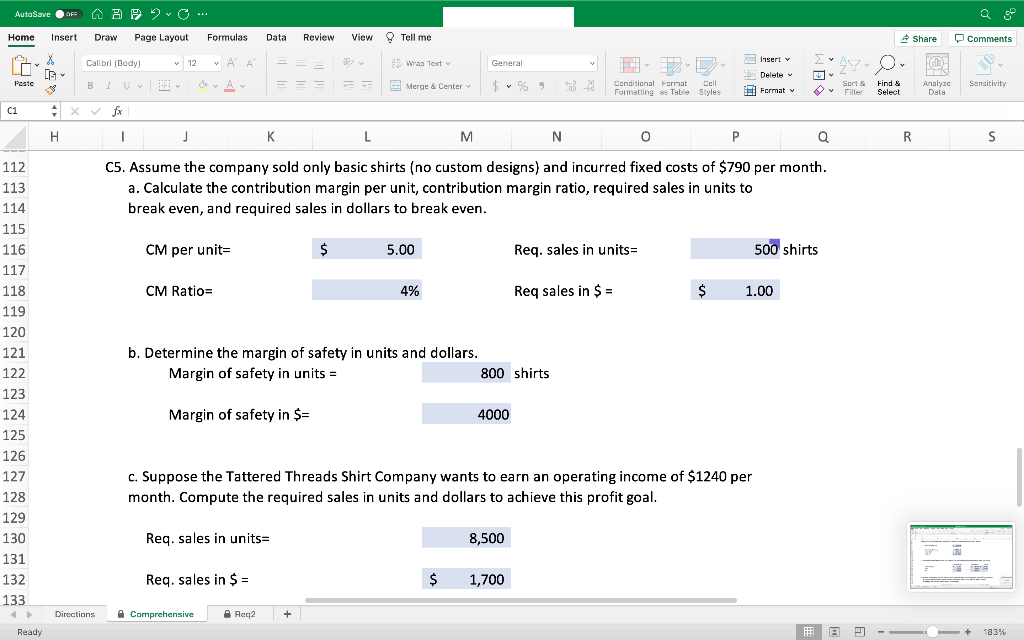Click Merge & Center
This screenshot has width=1024, height=640.
pos(430,86)
